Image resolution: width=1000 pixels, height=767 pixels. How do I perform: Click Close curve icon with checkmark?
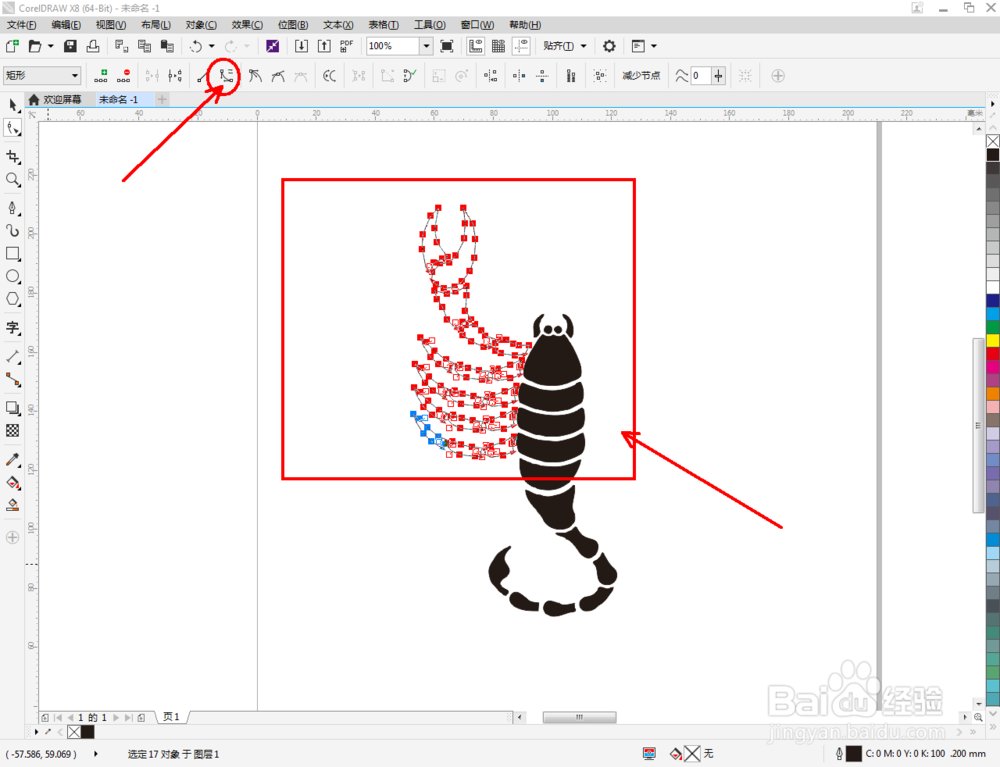tap(409, 76)
